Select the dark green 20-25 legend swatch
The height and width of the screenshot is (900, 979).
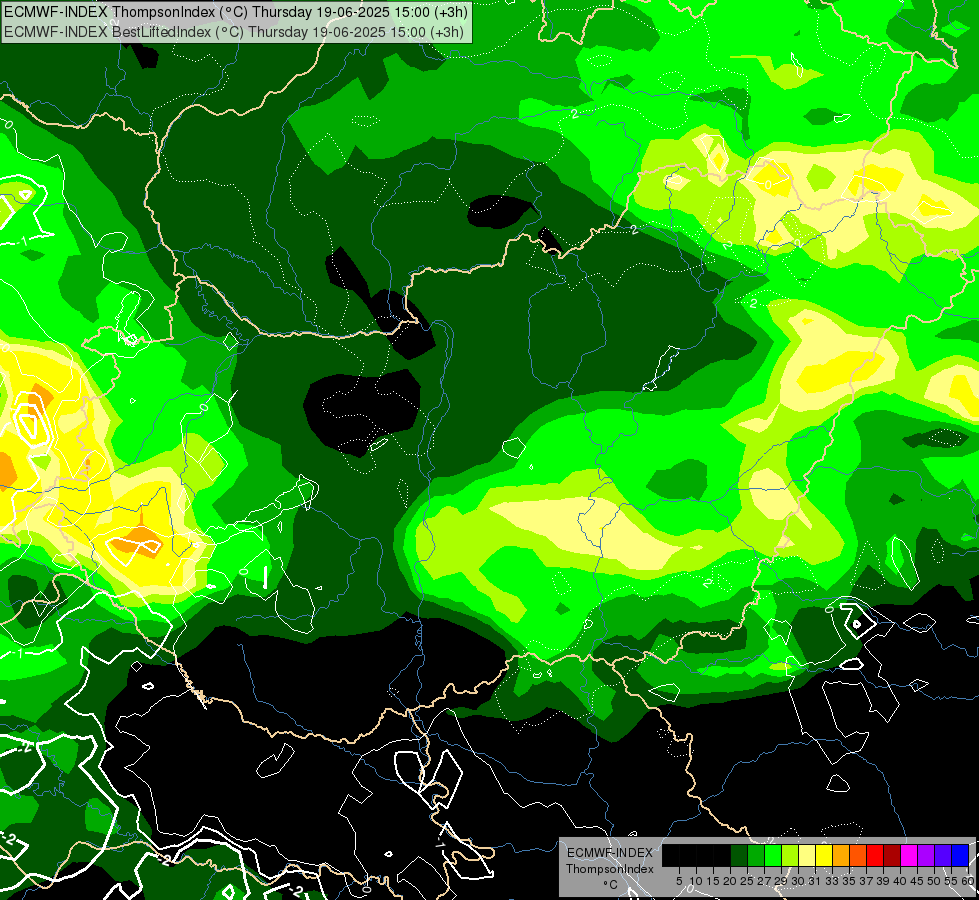pyautogui.click(x=739, y=855)
